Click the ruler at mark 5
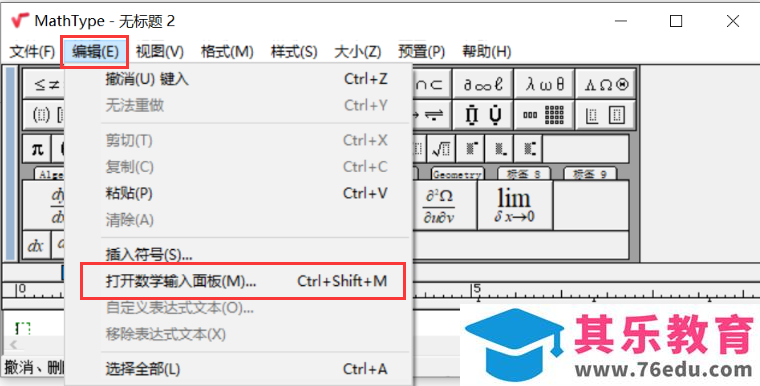The image size is (760, 386). click(477, 290)
